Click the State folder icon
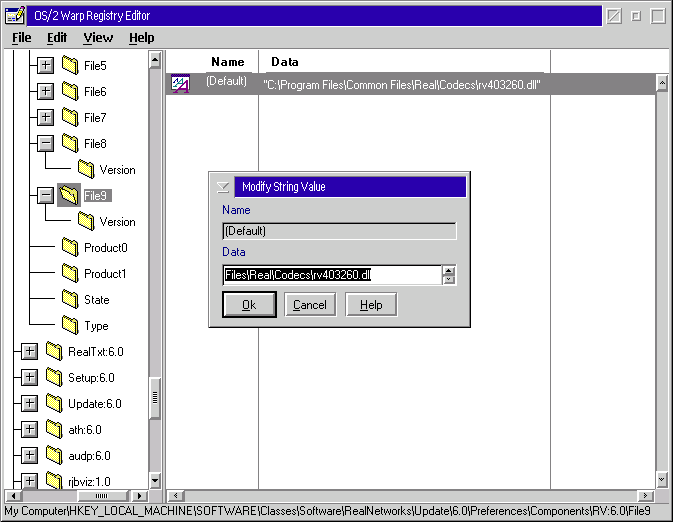Viewport: 673px width, 522px height. click(x=70, y=300)
